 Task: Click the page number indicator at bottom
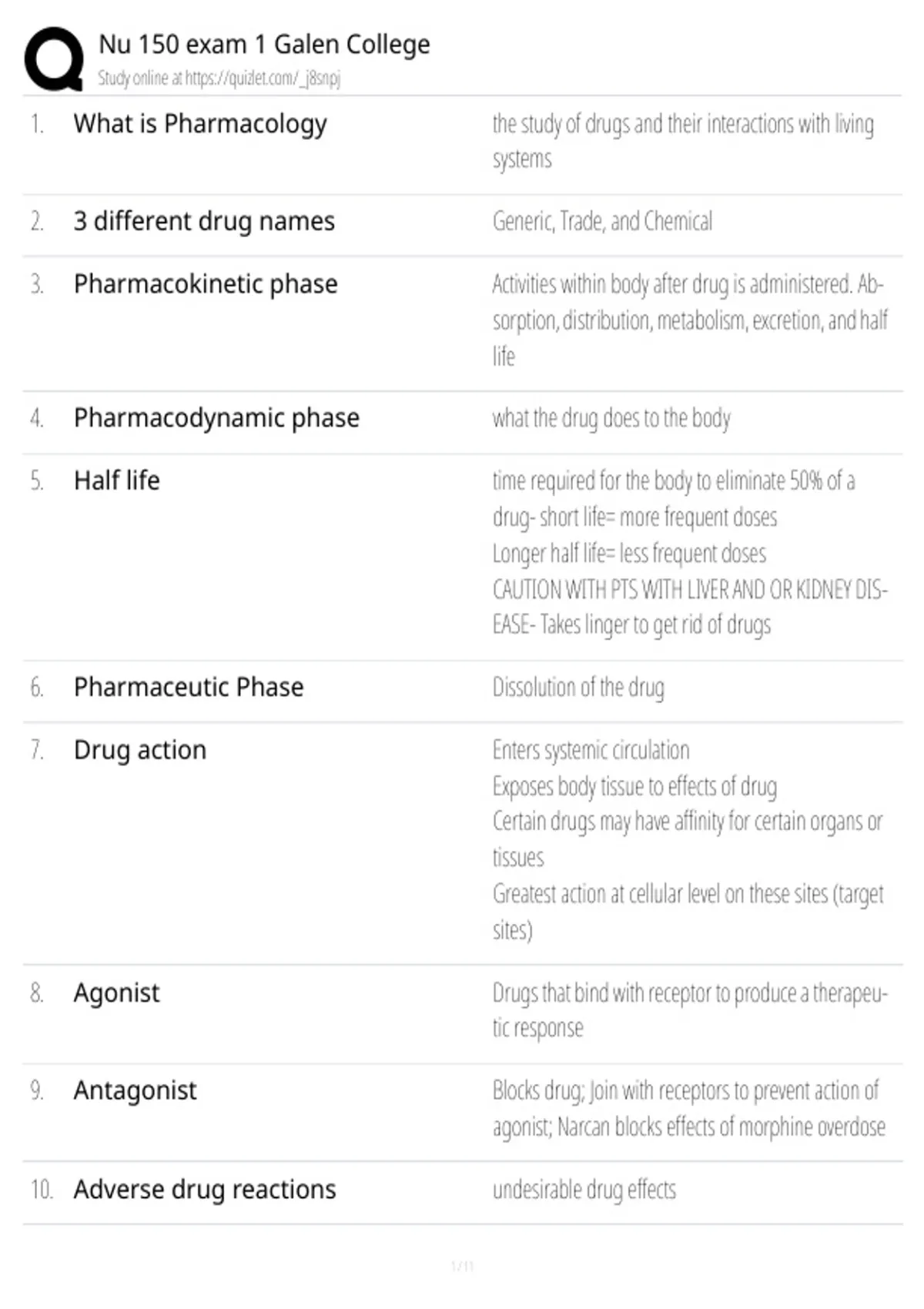462,1266
